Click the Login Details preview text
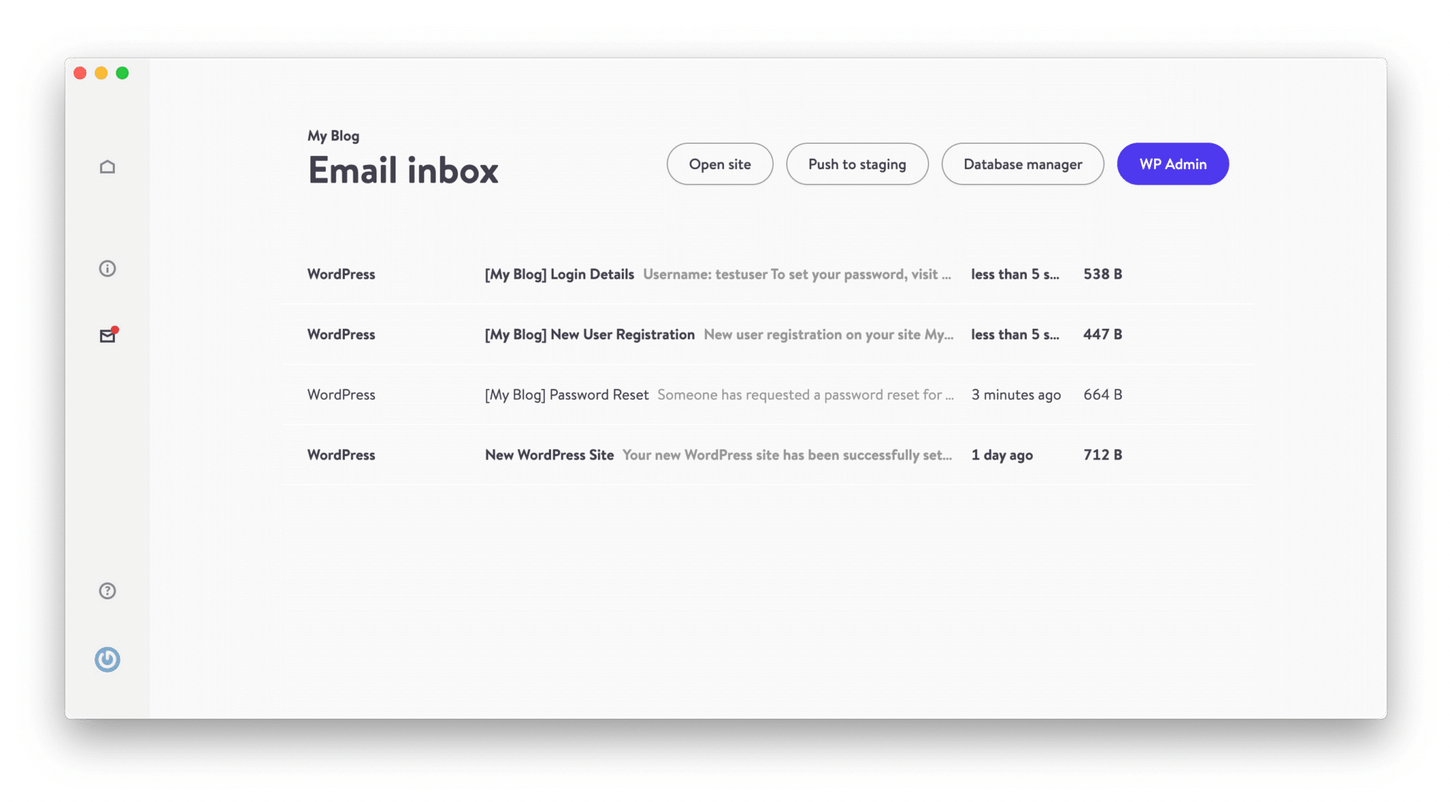This screenshot has height=802, width=1450. pos(797,274)
